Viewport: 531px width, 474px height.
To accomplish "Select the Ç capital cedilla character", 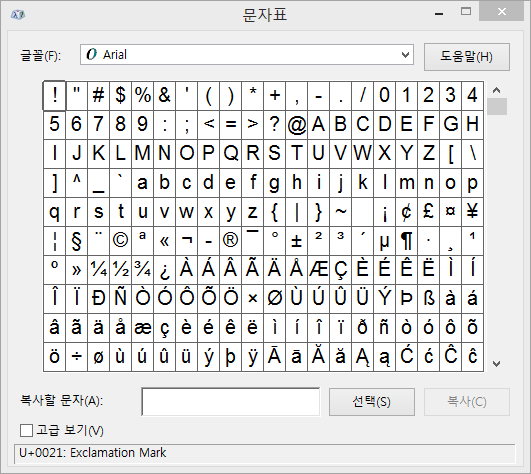I will click(x=341, y=270).
